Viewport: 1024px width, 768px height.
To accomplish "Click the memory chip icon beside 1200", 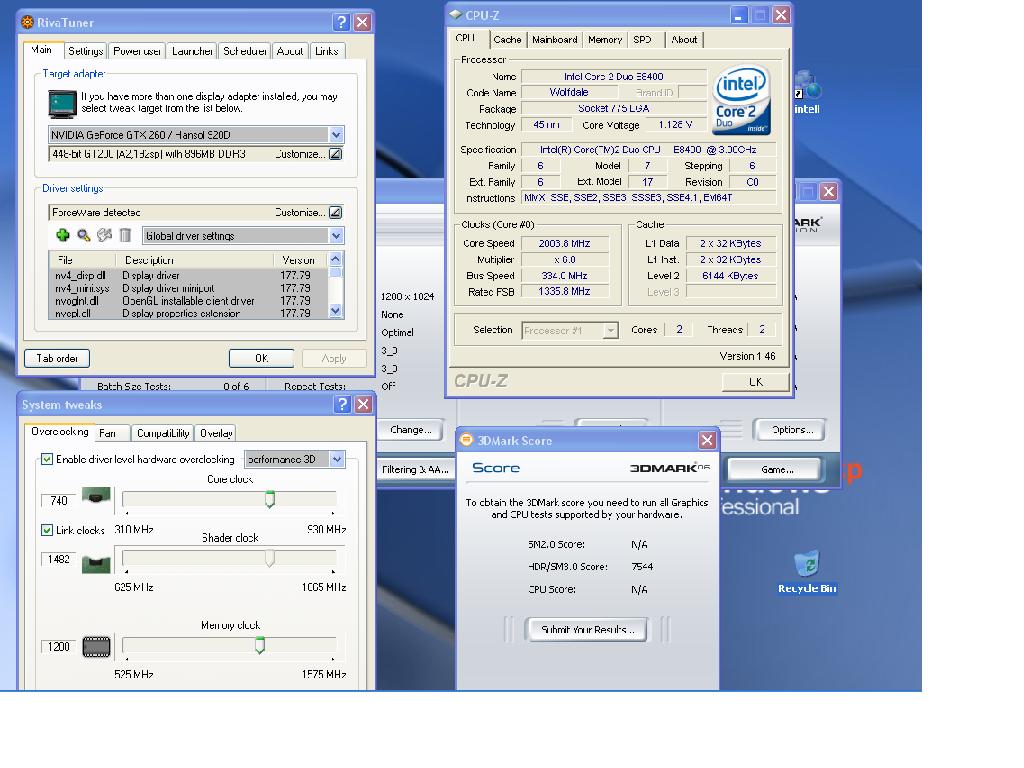I will pyautogui.click(x=97, y=647).
